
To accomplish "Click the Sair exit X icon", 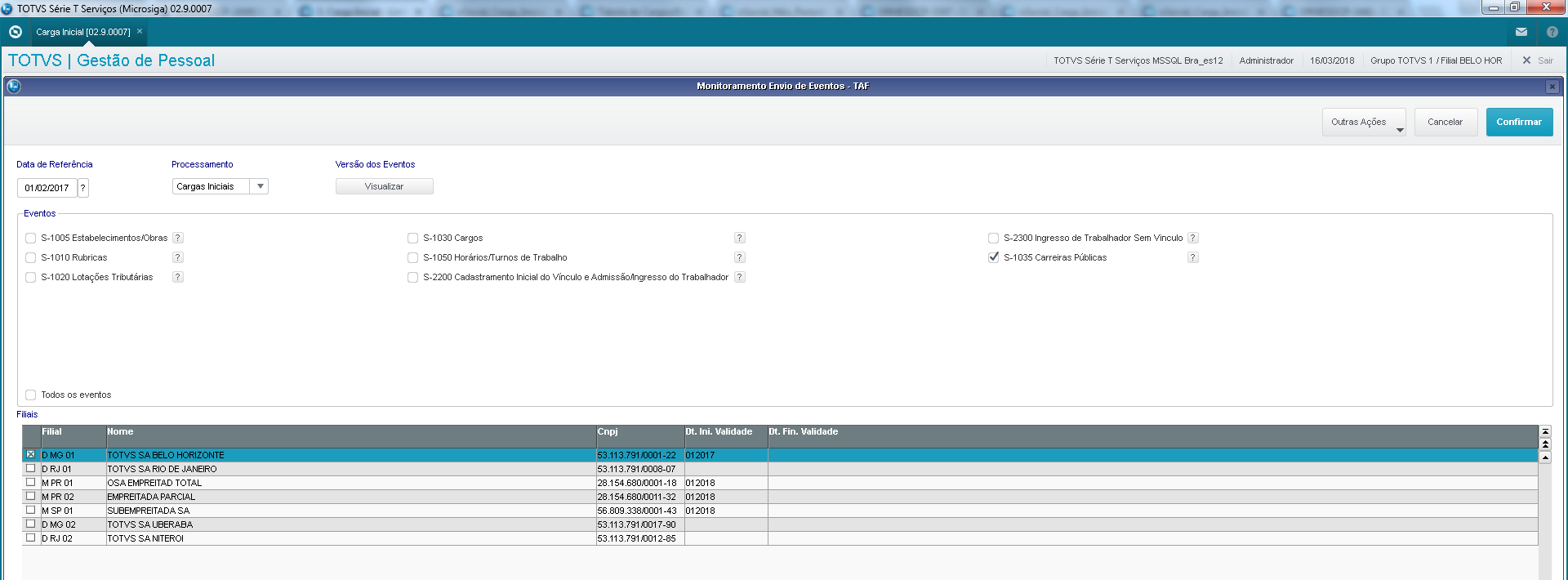I will coord(1526,60).
